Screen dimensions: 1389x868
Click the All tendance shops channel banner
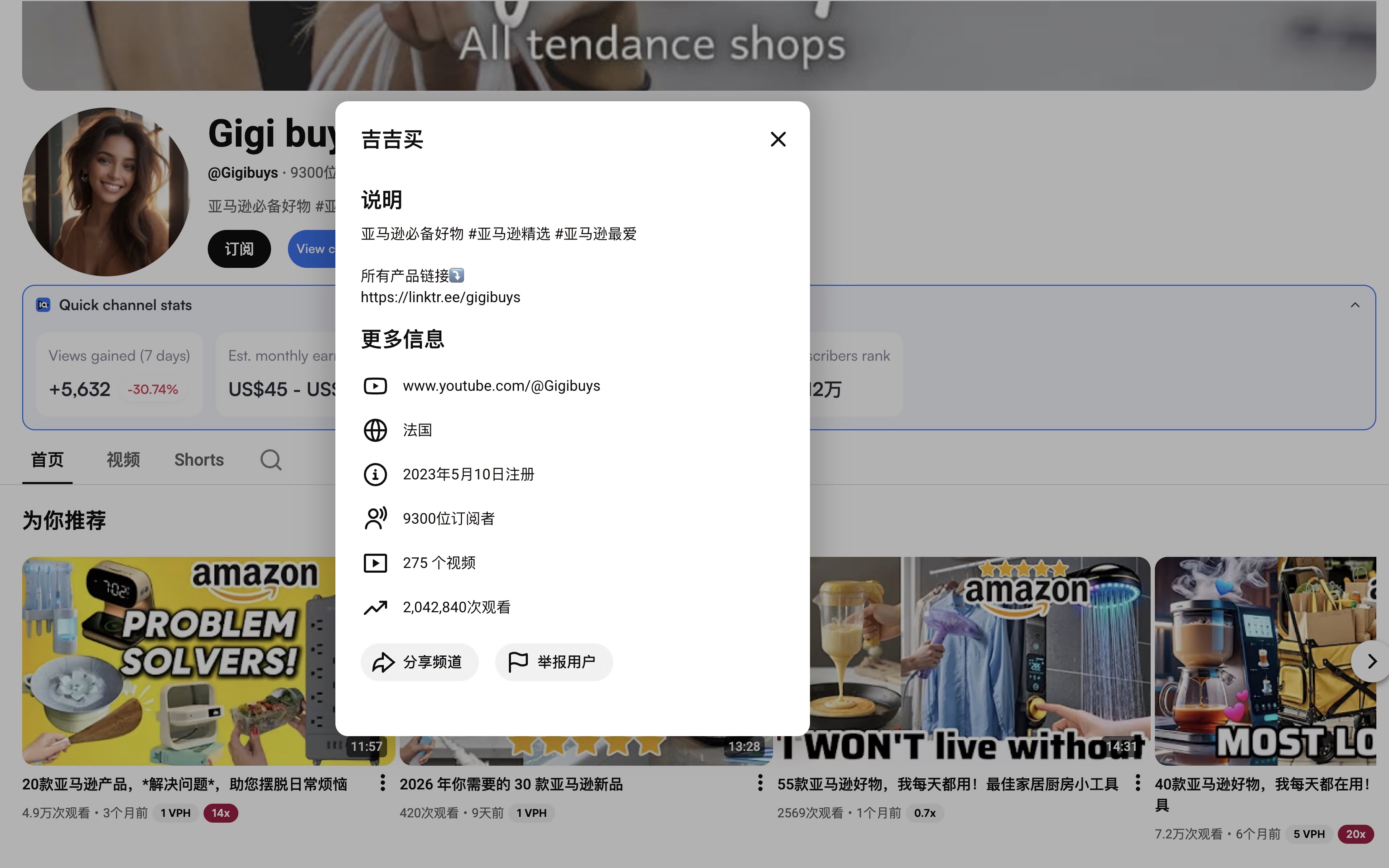click(x=699, y=45)
